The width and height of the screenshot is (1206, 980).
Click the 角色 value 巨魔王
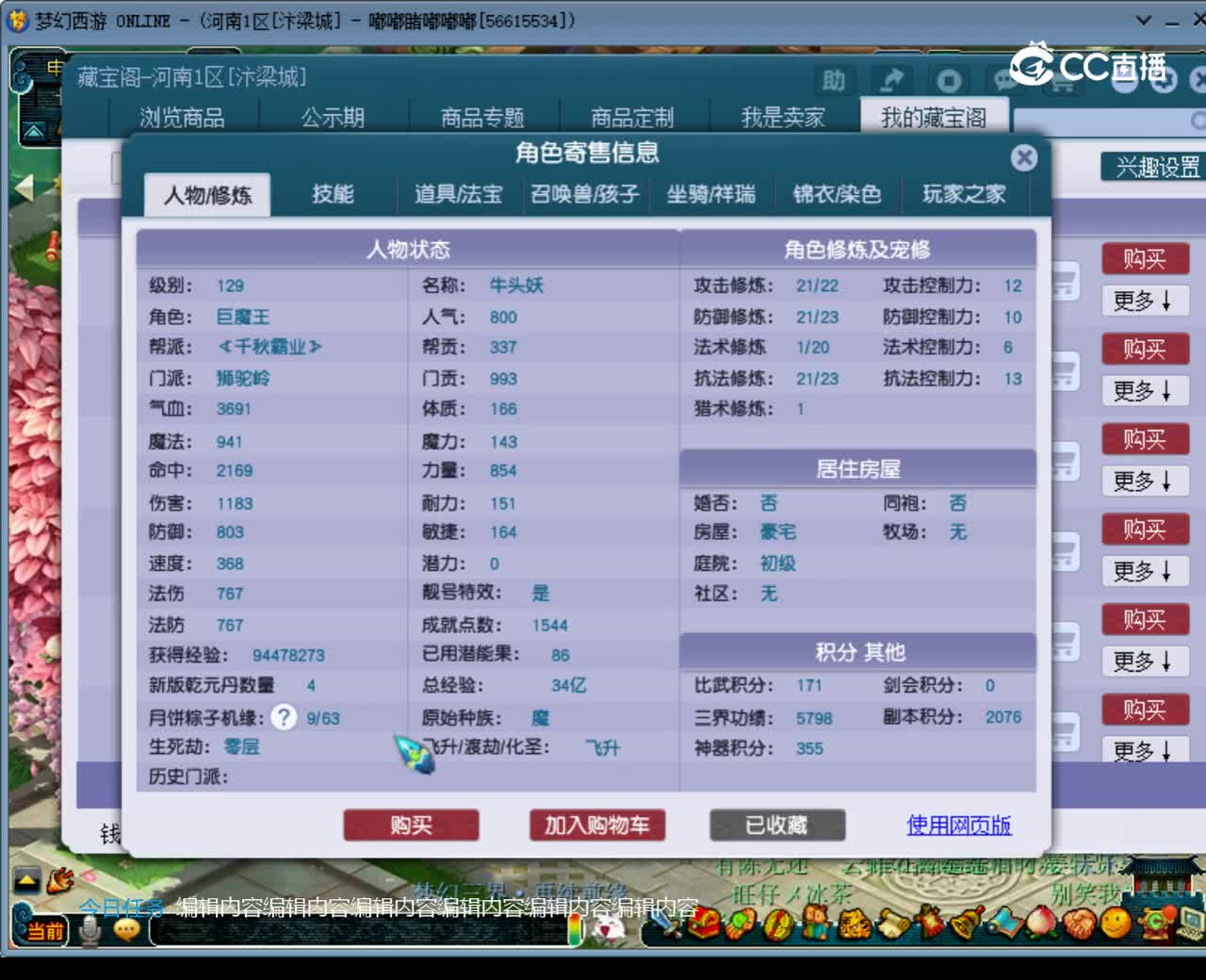(243, 318)
